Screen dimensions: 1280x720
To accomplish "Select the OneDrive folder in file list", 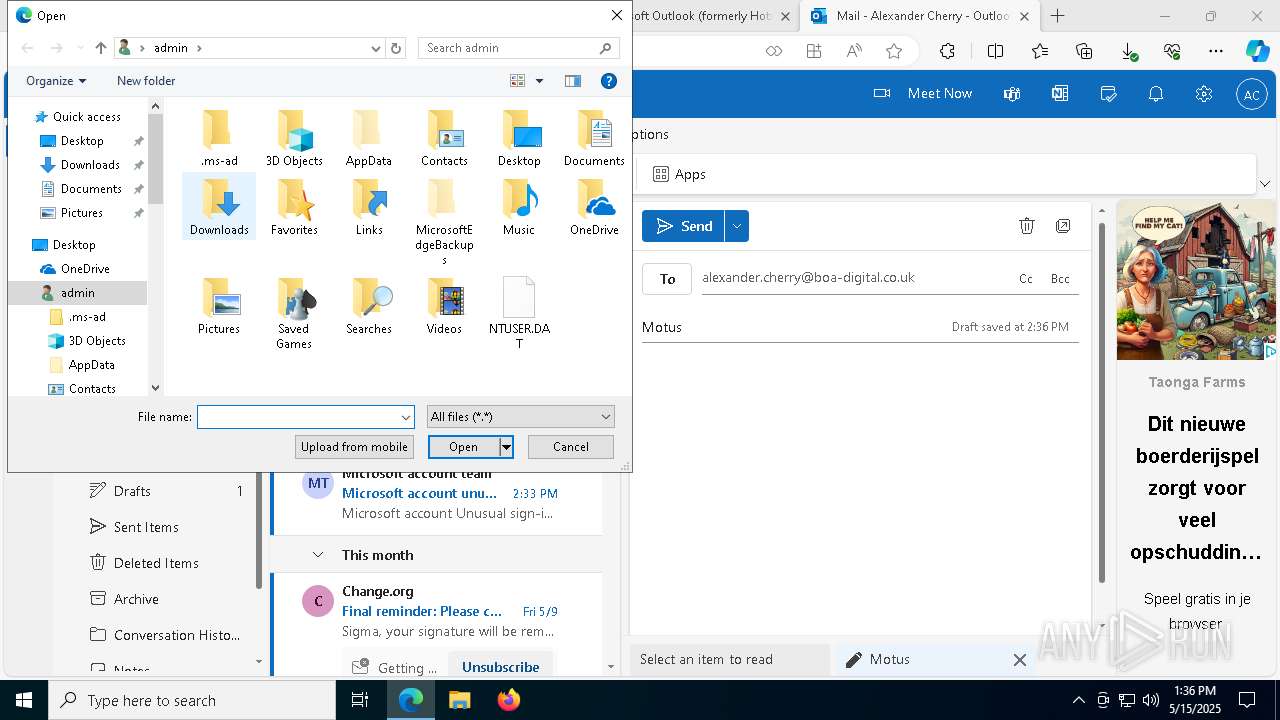I will pos(594,207).
